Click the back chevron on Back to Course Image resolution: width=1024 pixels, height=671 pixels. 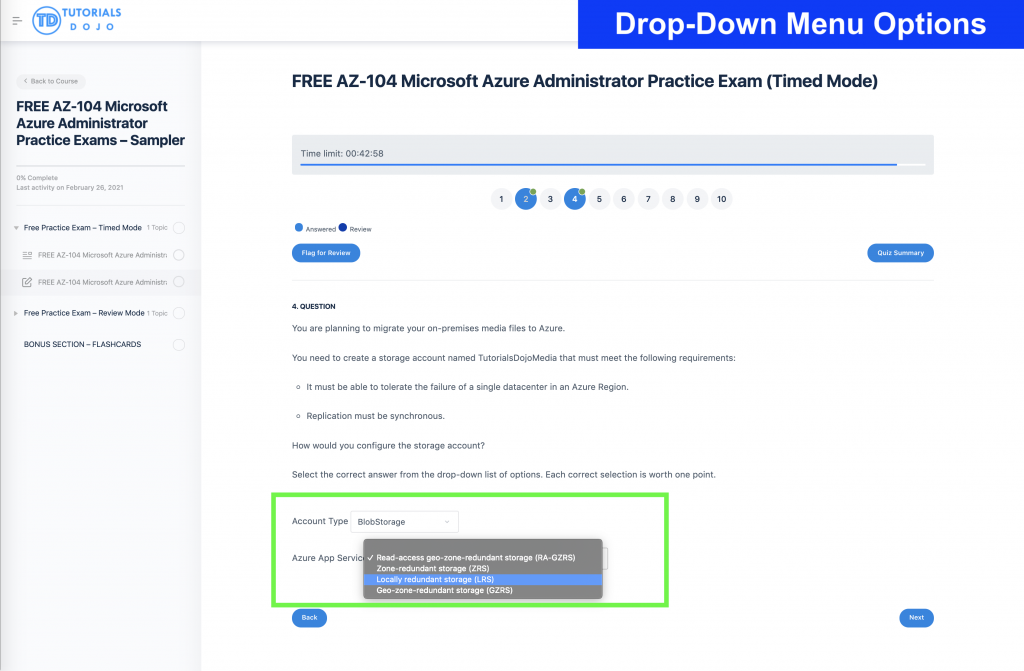point(25,80)
